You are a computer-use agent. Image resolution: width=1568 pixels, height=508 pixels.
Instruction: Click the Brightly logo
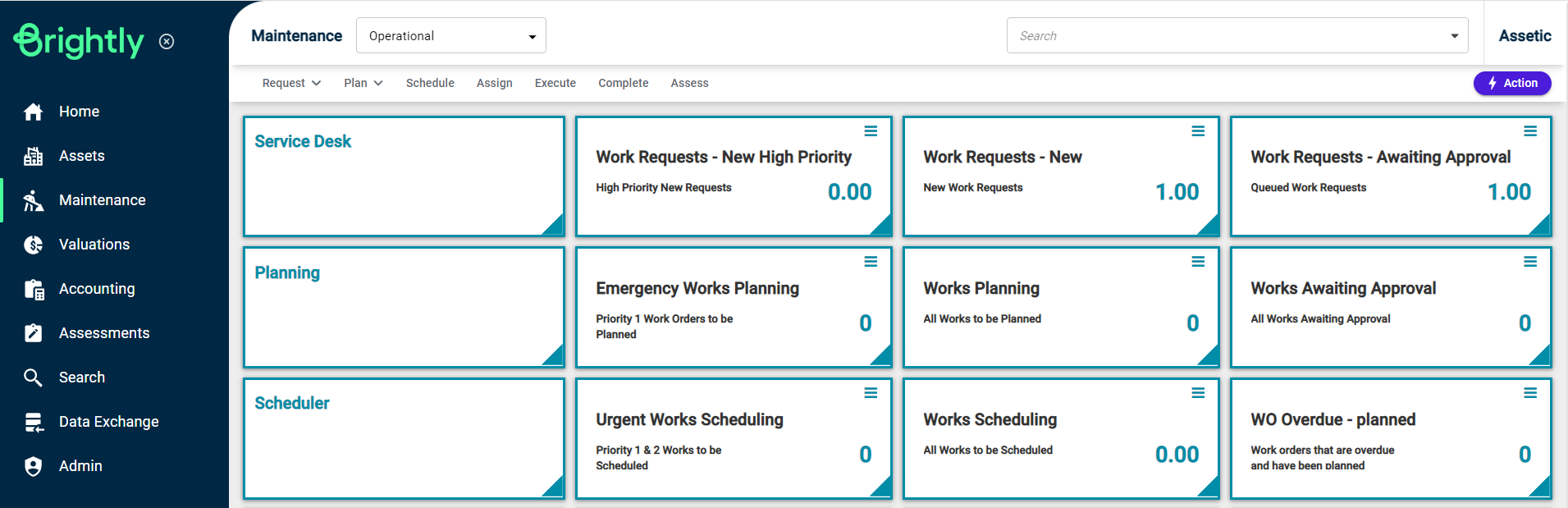(x=80, y=41)
